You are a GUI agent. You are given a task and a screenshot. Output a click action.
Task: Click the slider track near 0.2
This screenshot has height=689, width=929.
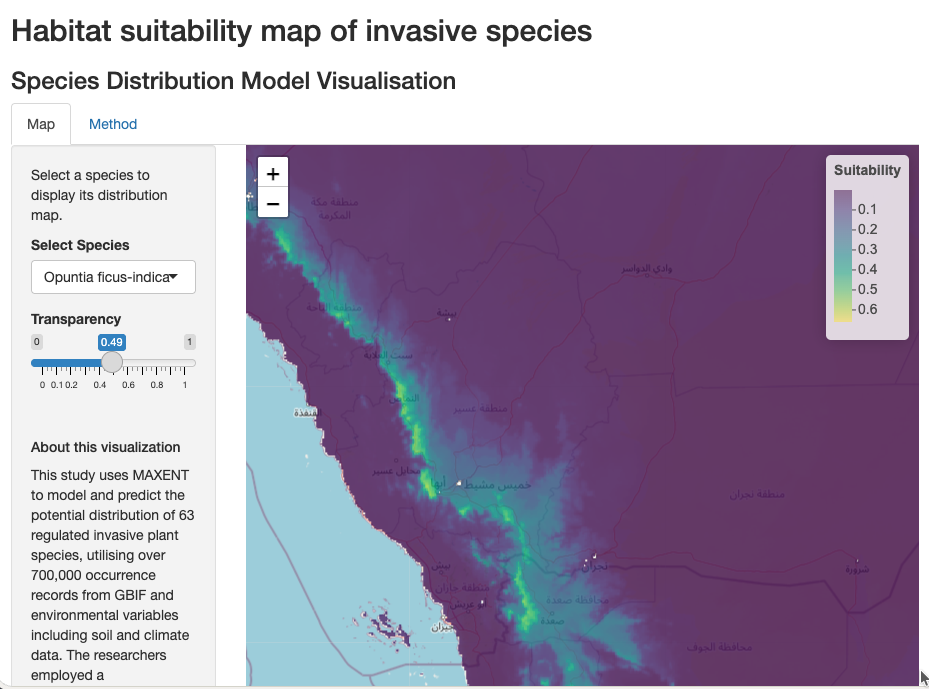pos(70,364)
